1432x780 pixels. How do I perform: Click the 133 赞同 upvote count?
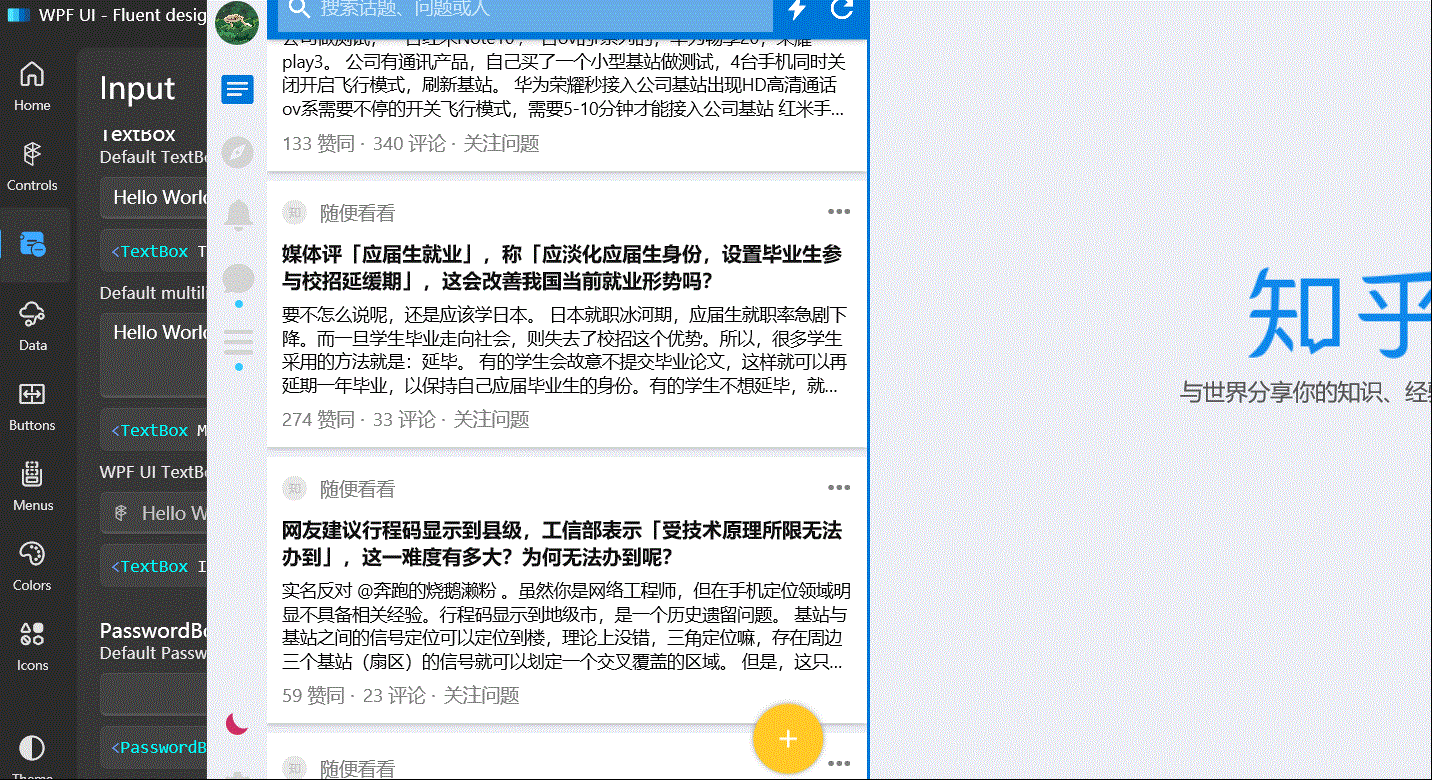[x=318, y=144]
